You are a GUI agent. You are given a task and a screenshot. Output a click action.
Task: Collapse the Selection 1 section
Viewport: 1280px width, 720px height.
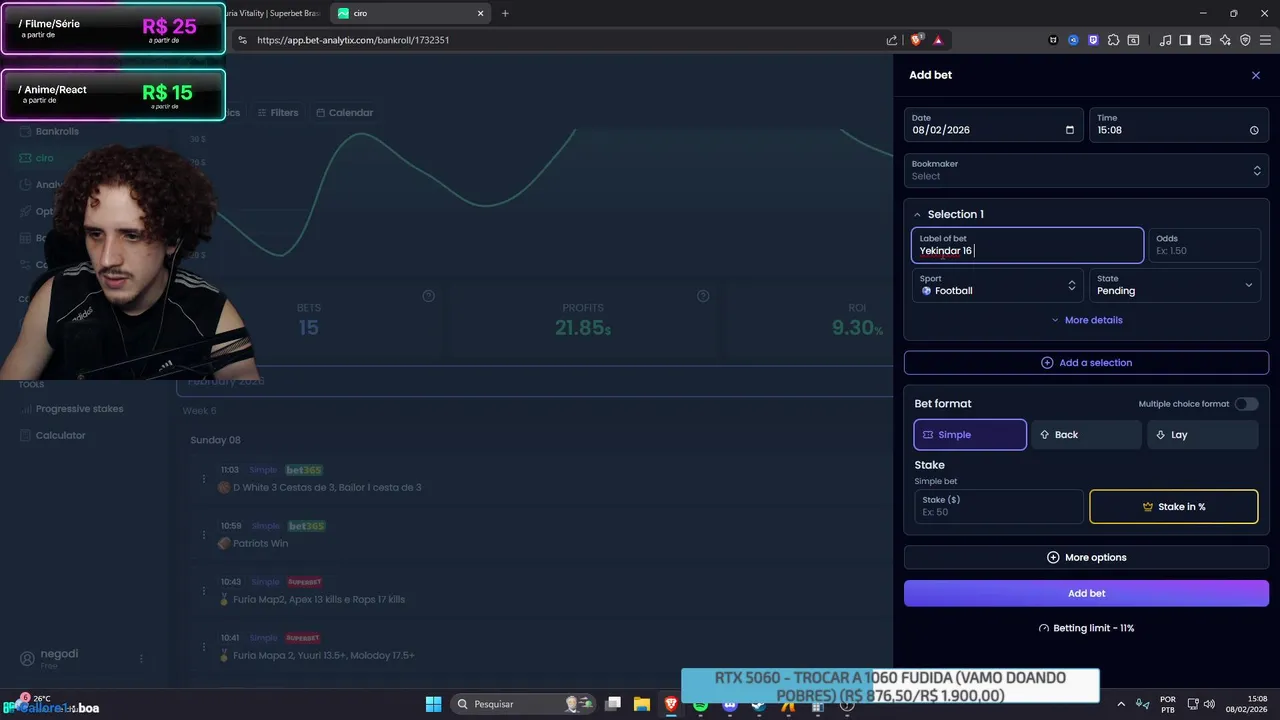[917, 214]
